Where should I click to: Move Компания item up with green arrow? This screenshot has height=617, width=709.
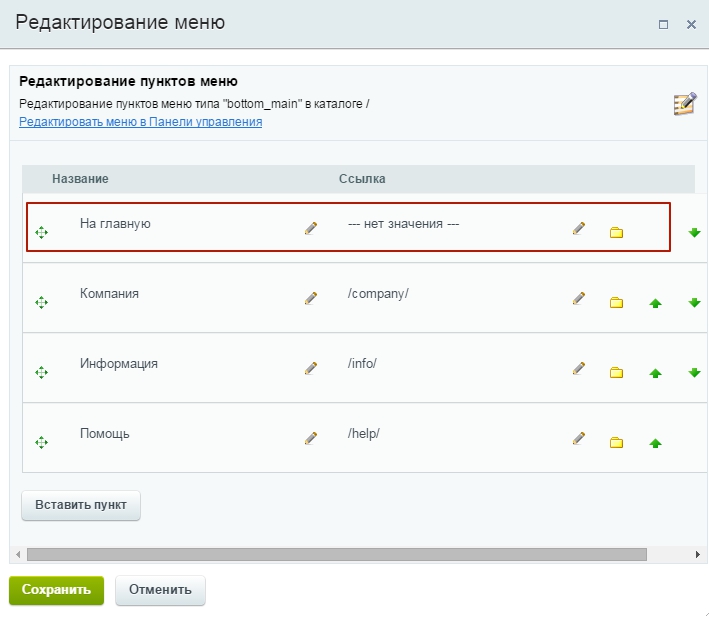[656, 303]
